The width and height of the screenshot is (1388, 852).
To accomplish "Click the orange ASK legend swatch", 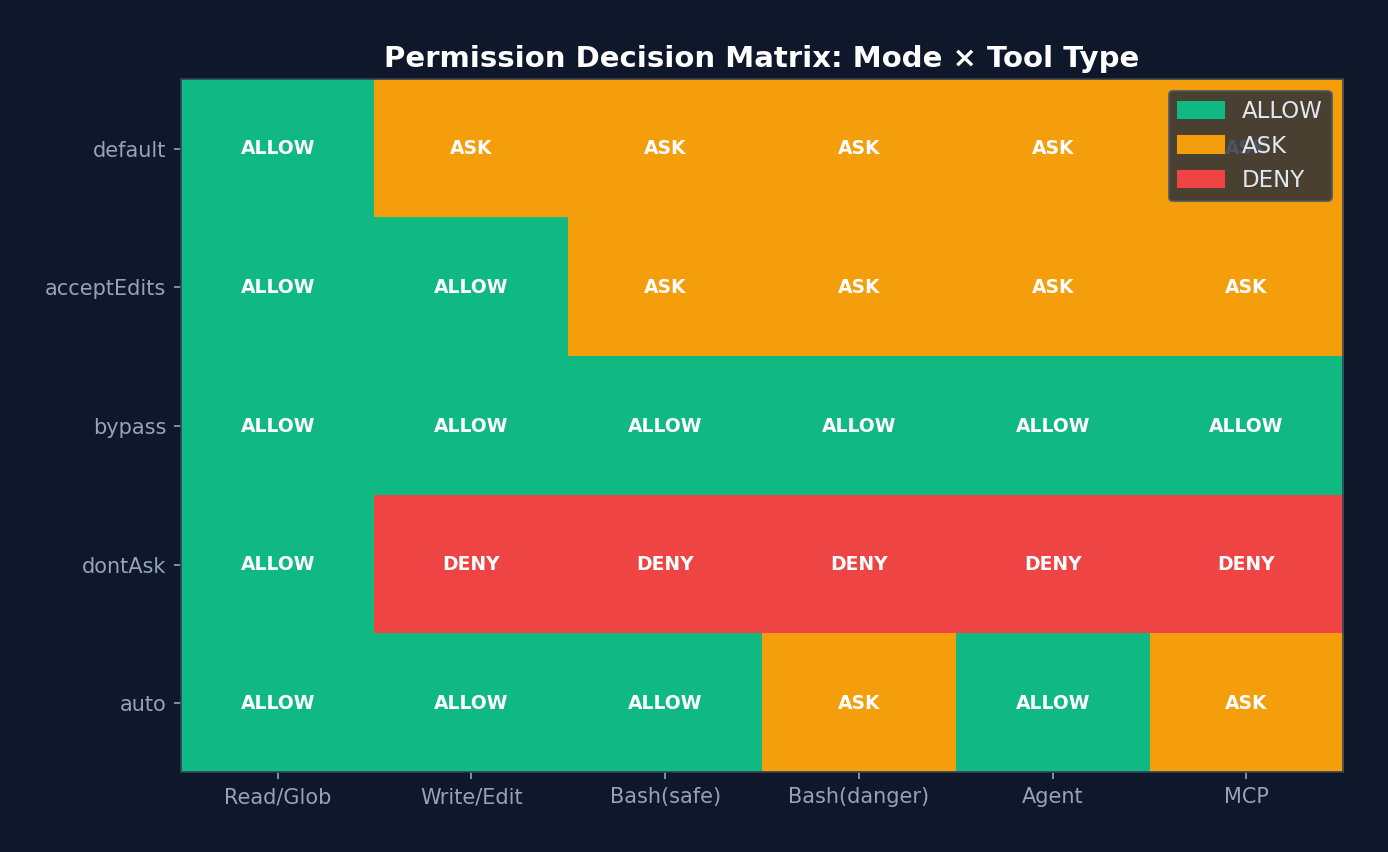I will click(x=1200, y=145).
